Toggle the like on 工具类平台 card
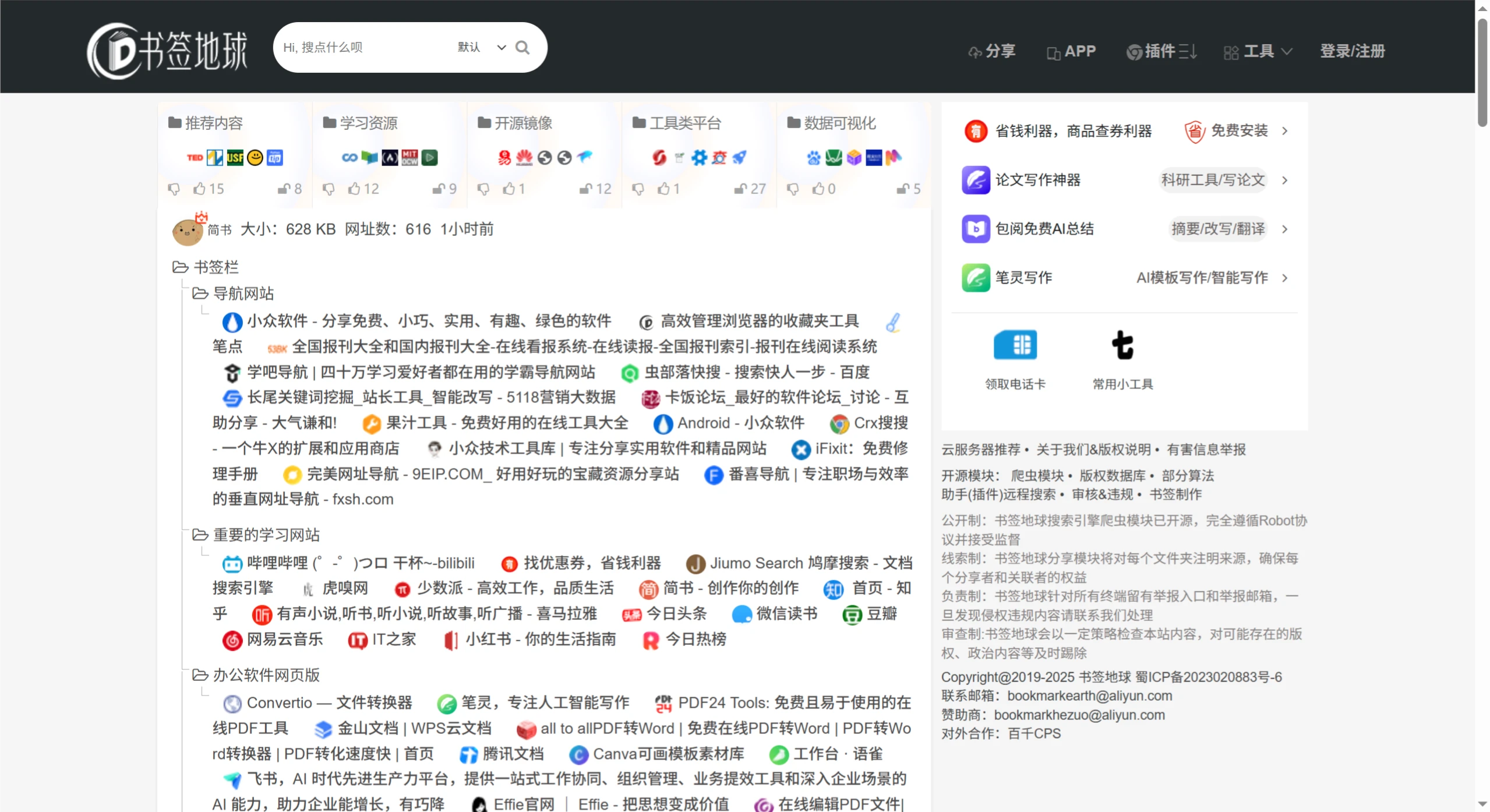This screenshot has height=812, width=1490. [665, 188]
